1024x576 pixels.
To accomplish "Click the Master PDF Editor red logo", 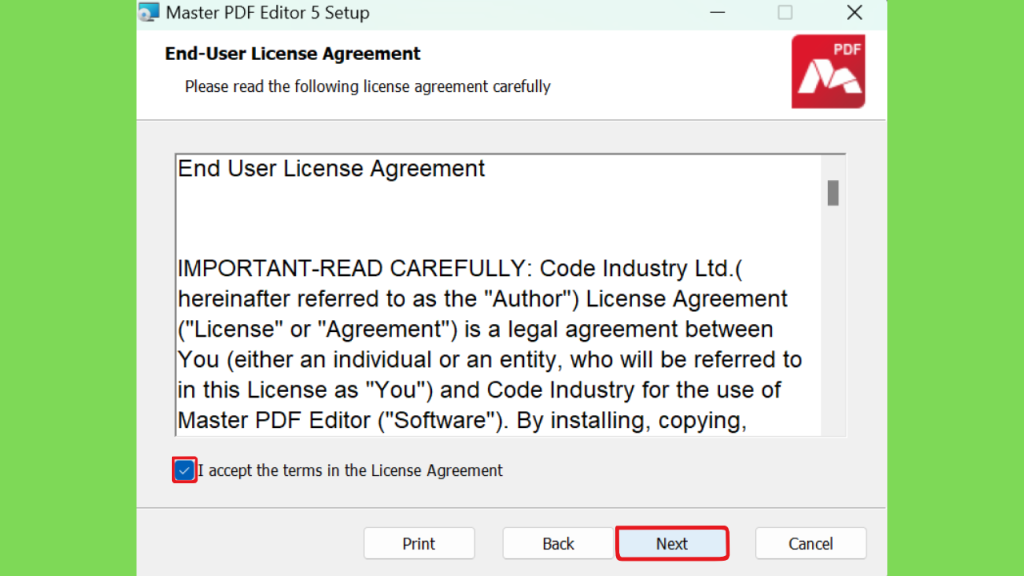I will (x=828, y=71).
